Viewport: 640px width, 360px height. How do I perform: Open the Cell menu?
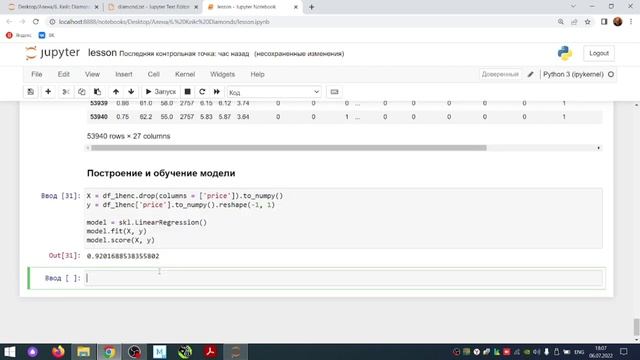pos(153,74)
